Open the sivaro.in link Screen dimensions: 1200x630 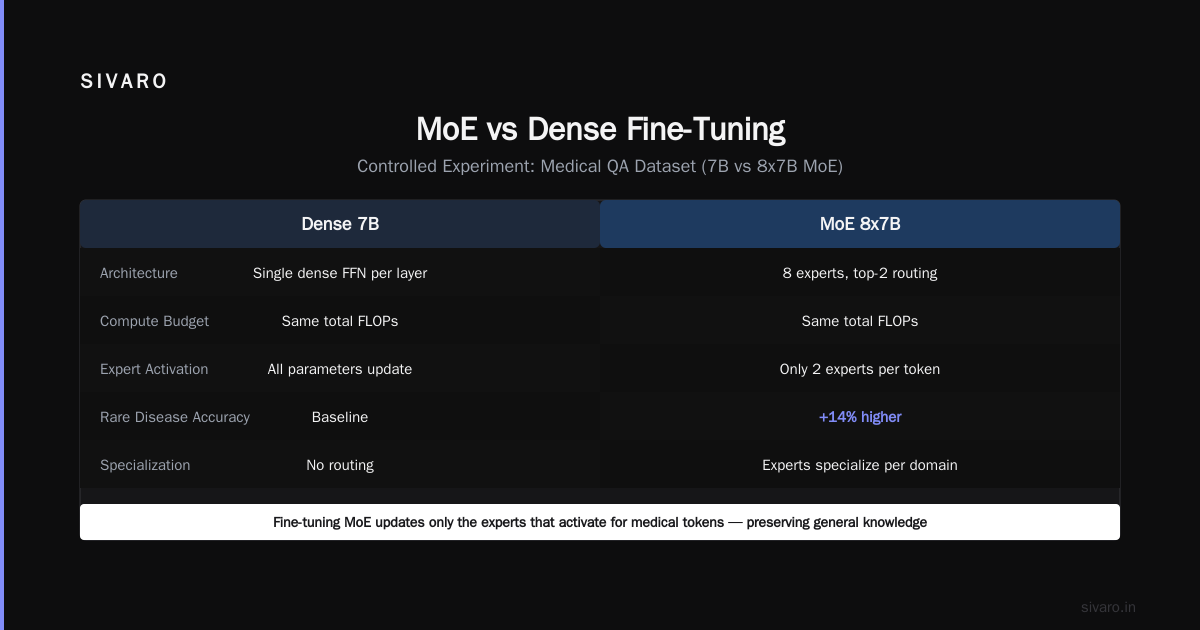pos(1108,607)
